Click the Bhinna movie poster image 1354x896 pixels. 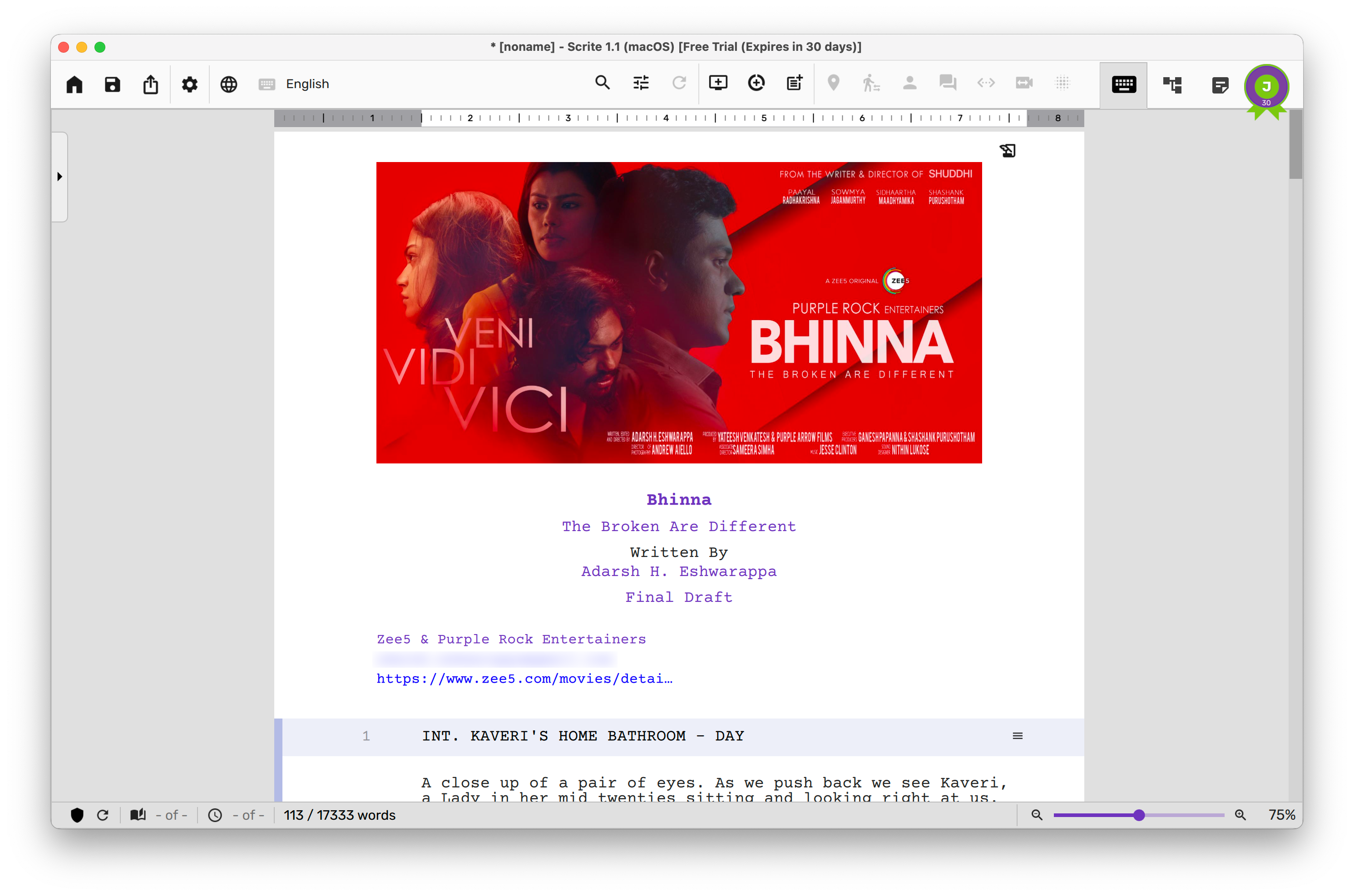pos(678,313)
